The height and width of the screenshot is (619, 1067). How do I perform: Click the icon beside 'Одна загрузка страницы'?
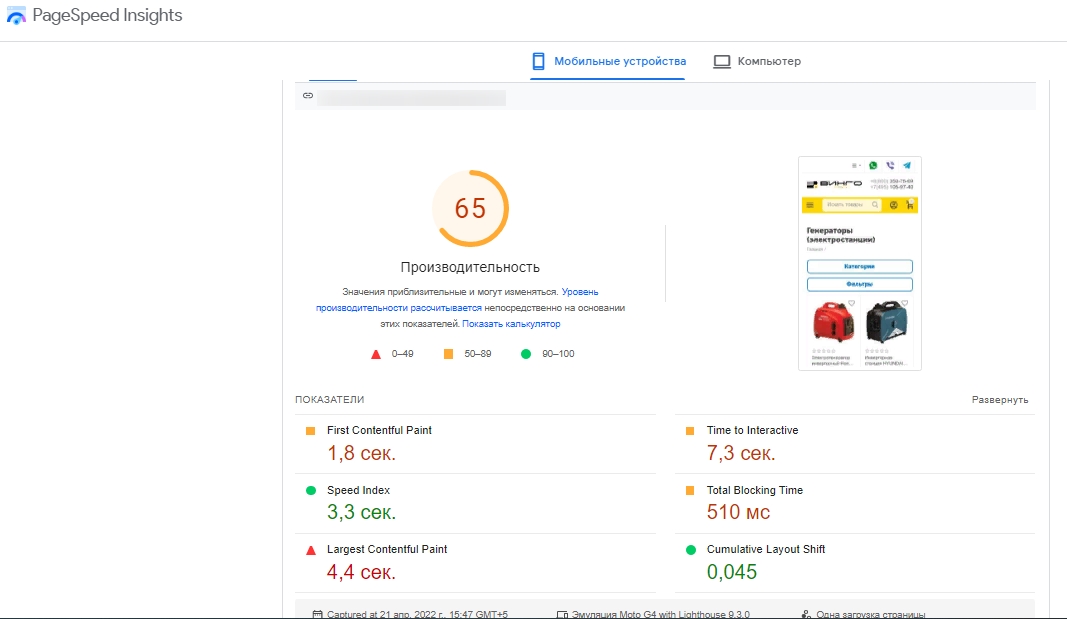(x=806, y=614)
